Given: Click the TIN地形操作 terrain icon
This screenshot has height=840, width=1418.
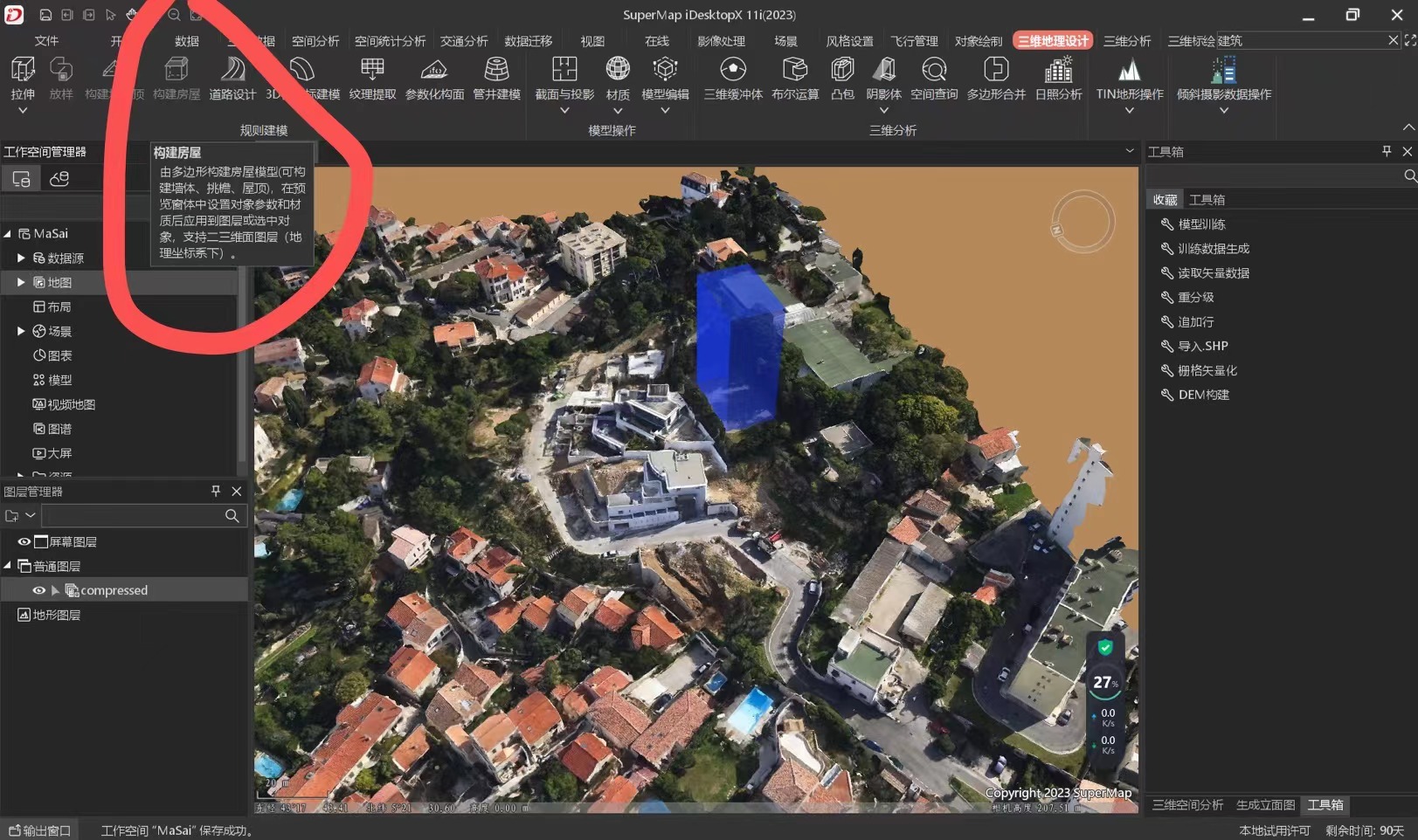Looking at the screenshot, I should pyautogui.click(x=1129, y=69).
